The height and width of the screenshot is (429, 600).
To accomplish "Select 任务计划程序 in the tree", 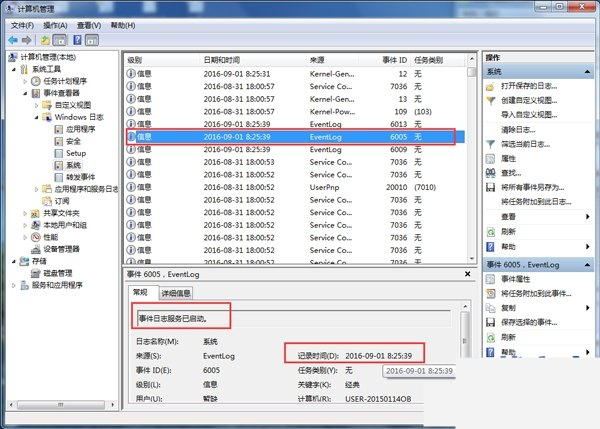I will (65, 81).
